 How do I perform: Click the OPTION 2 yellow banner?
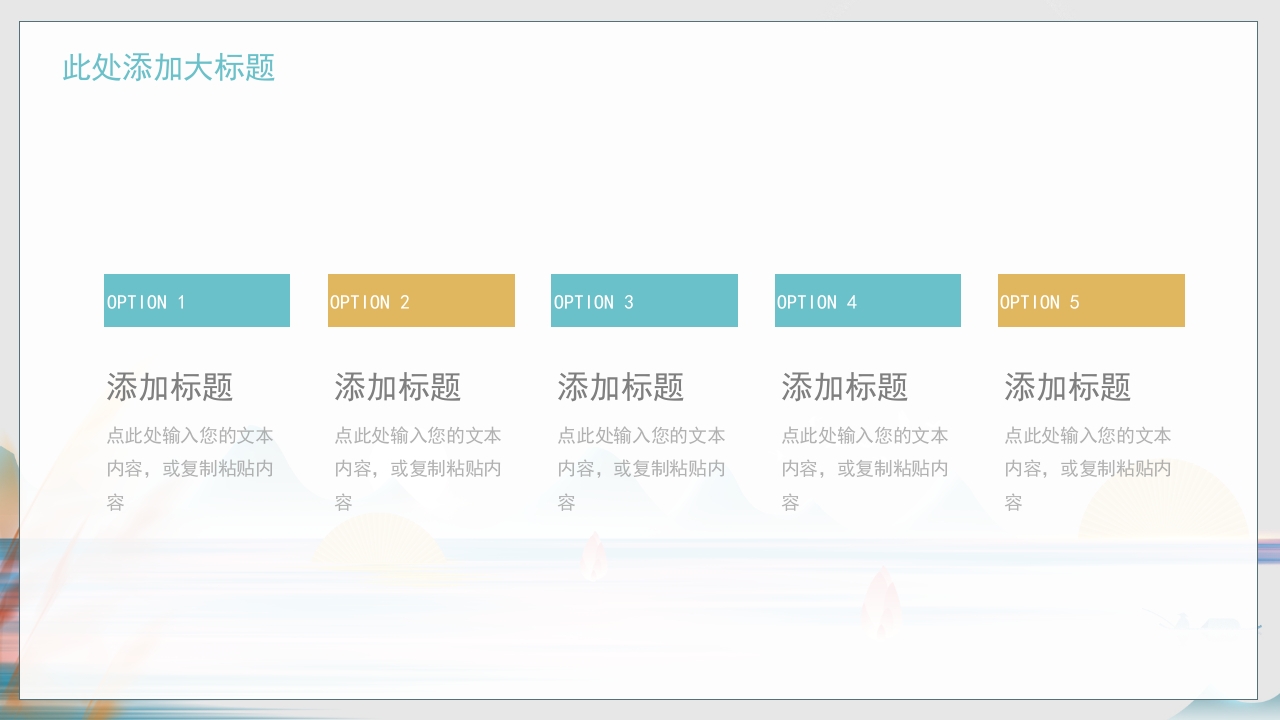tap(421, 300)
